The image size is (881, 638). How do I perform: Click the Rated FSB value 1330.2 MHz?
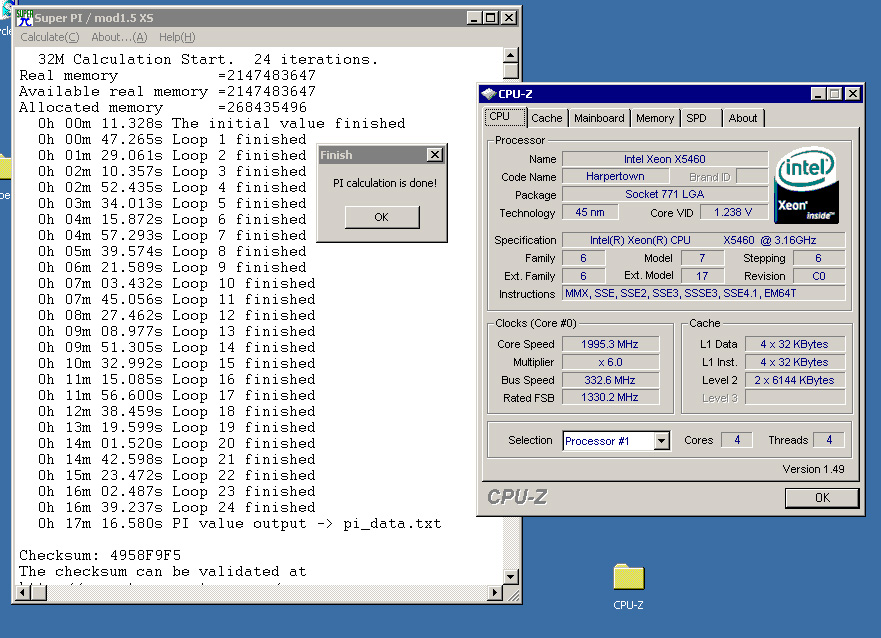(x=610, y=398)
